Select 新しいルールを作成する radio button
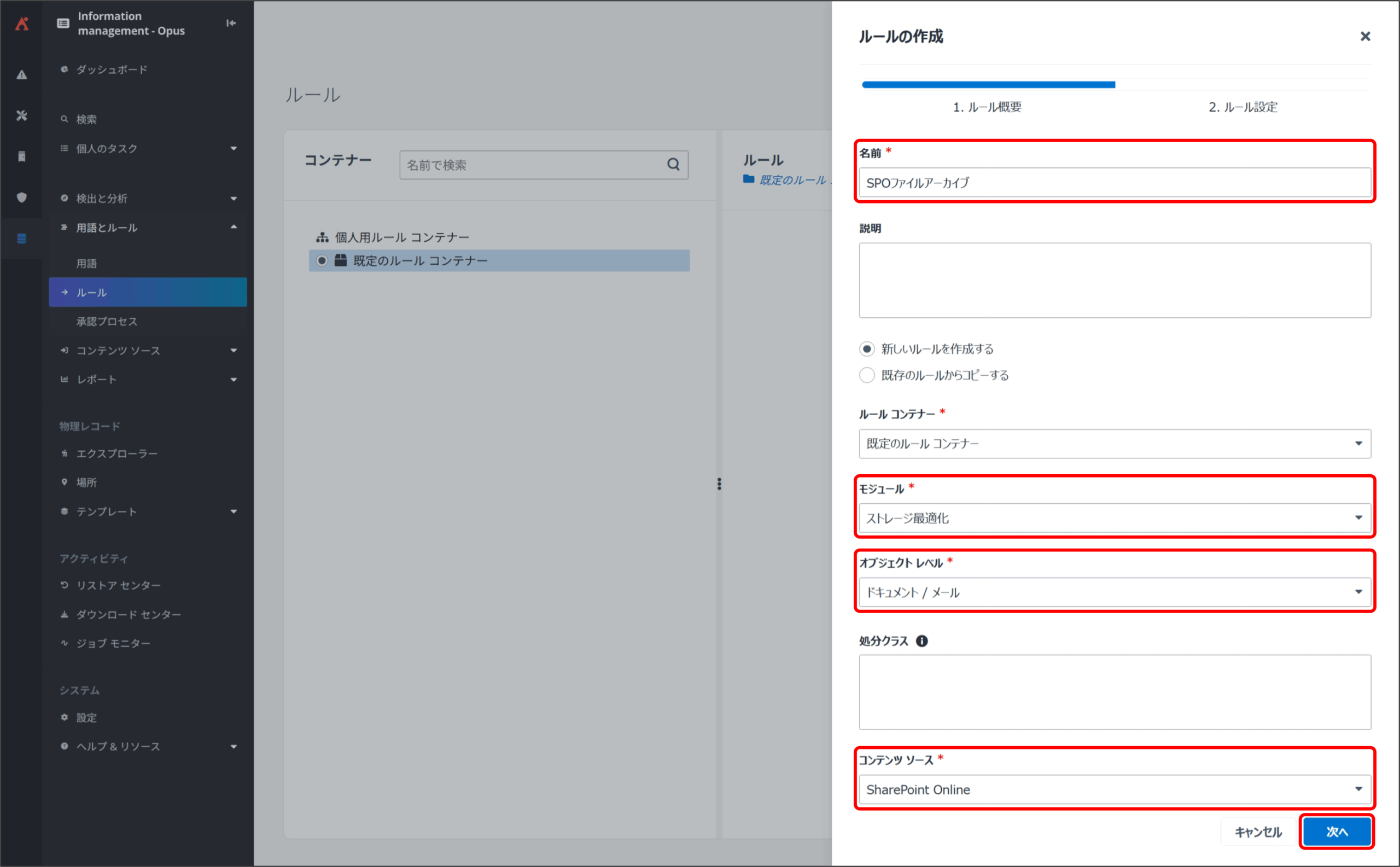The width and height of the screenshot is (1400, 867). pyautogui.click(x=867, y=348)
